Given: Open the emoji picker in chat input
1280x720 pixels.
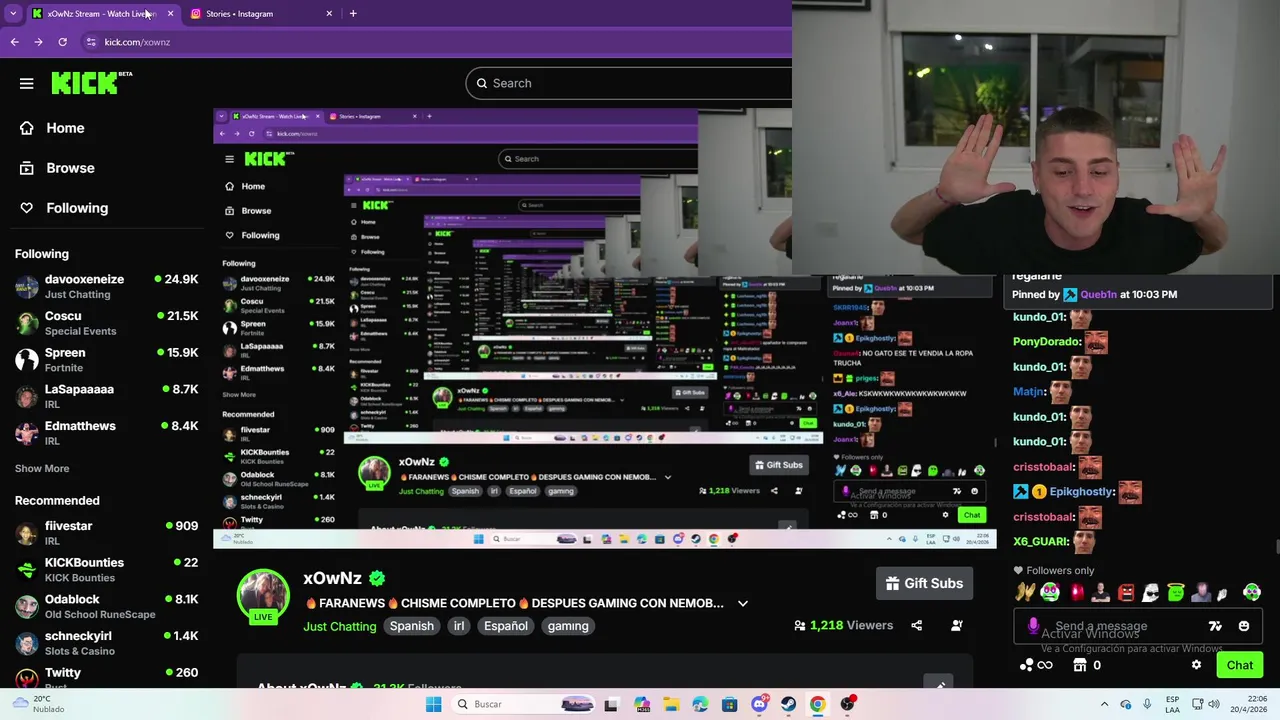Looking at the screenshot, I should tap(1244, 626).
